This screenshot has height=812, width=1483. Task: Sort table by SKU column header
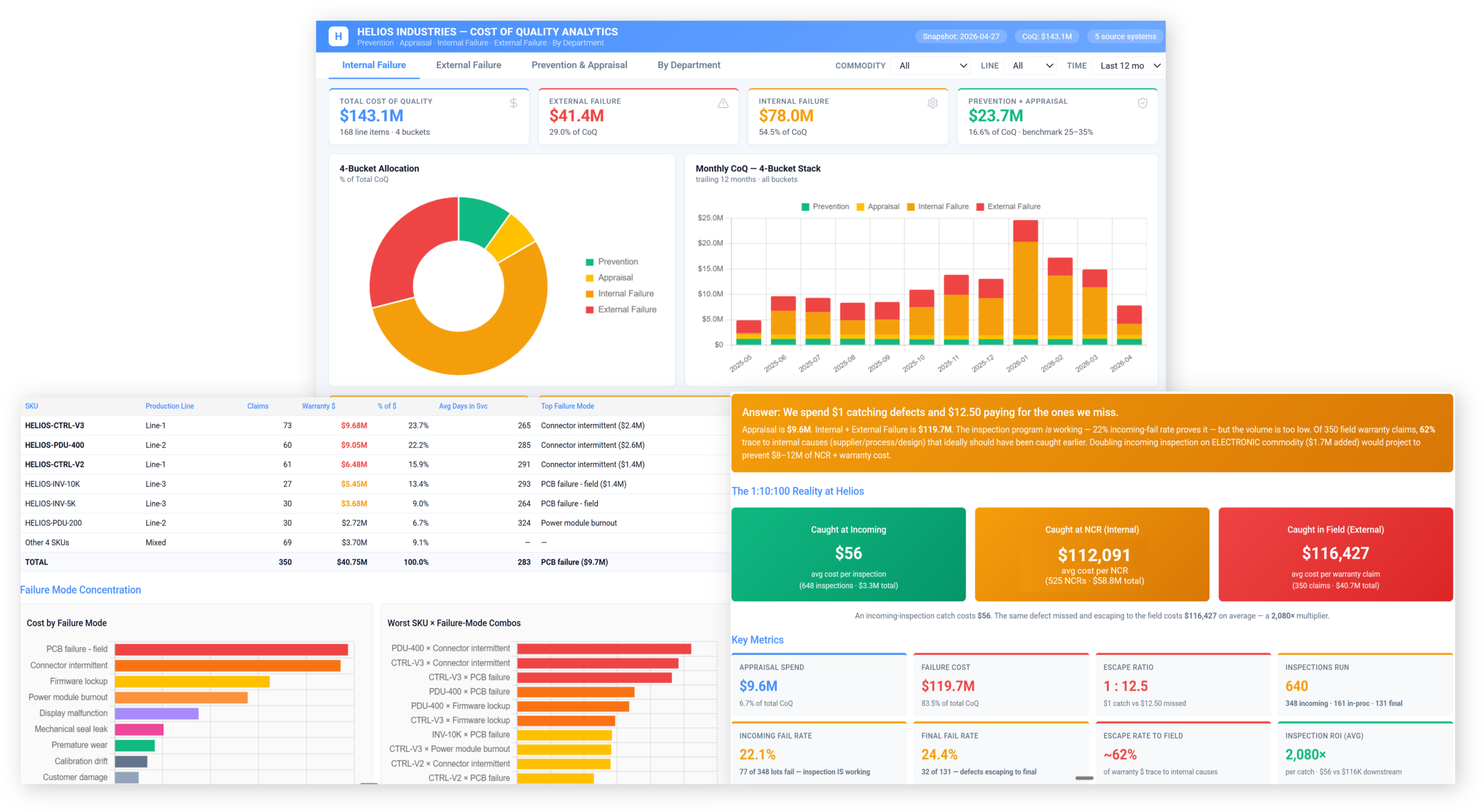[31, 406]
